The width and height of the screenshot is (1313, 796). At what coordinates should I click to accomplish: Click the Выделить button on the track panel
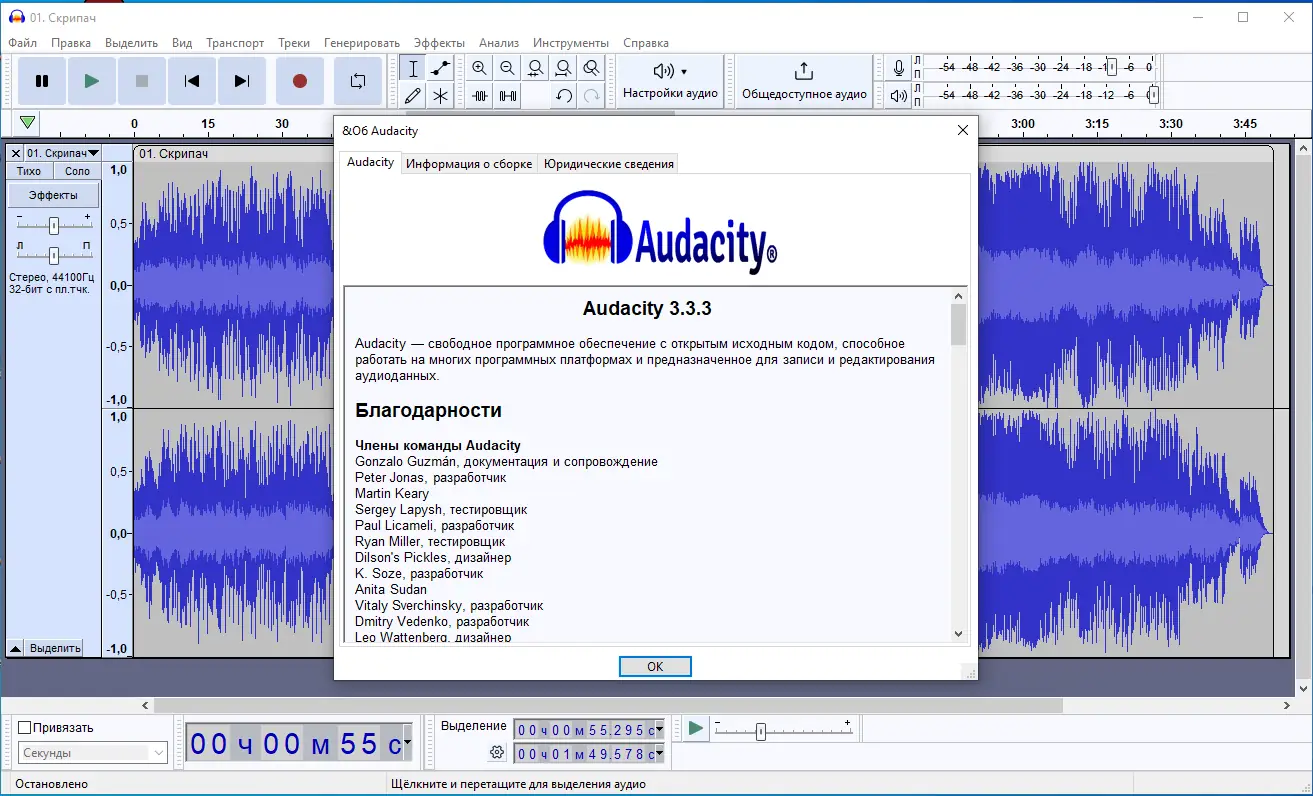pyautogui.click(x=55, y=648)
